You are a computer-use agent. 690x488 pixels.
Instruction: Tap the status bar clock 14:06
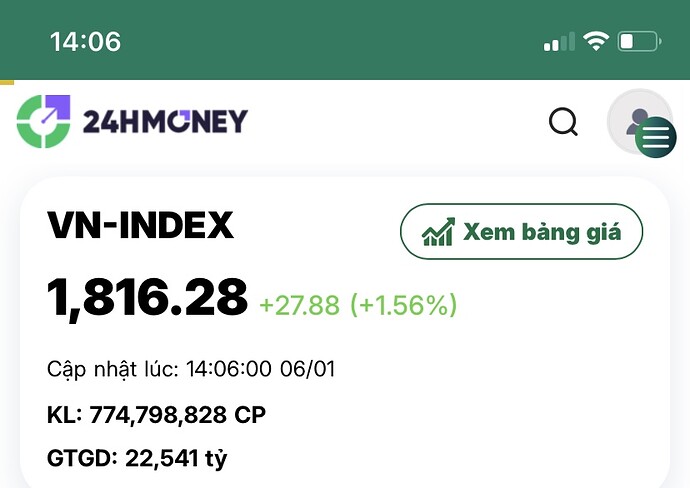(x=85, y=42)
